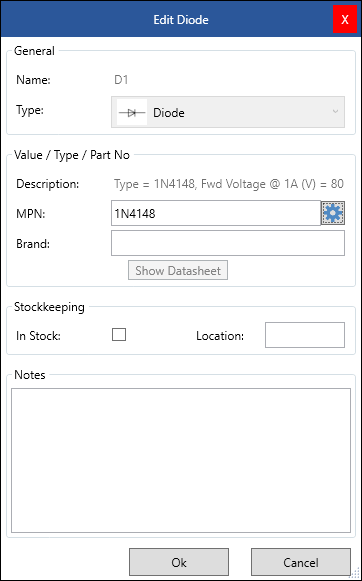This screenshot has width=362, height=581.
Task: Click the diode symbol in Type combo
Action: [132, 112]
